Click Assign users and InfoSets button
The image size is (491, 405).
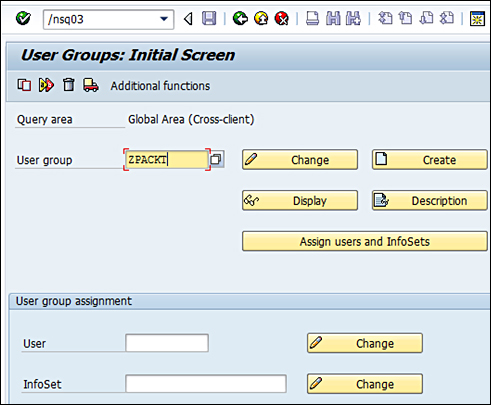click(365, 241)
